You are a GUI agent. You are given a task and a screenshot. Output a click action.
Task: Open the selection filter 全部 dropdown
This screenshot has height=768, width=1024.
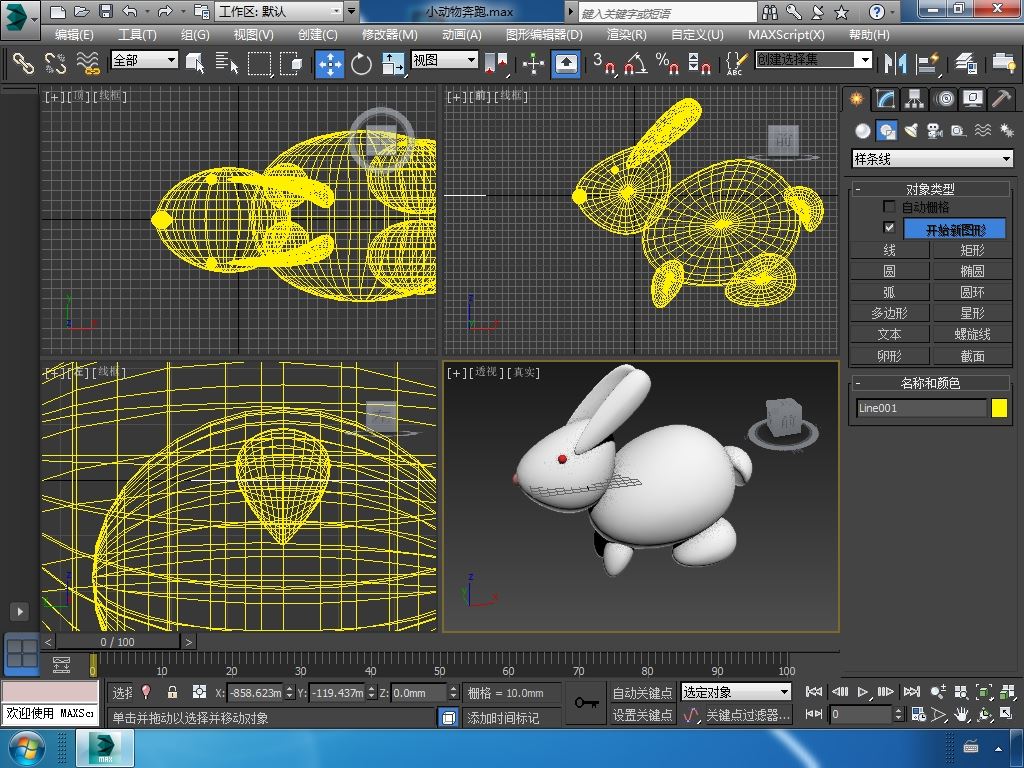point(144,60)
